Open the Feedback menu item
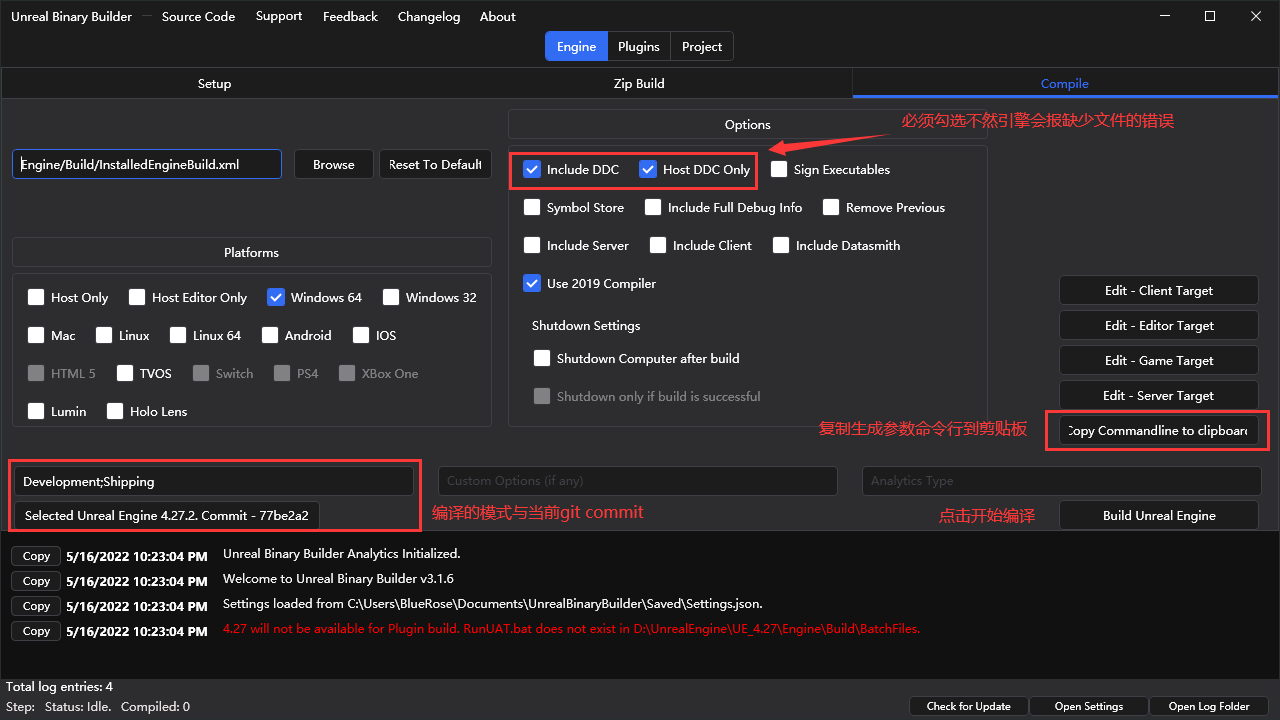The height and width of the screenshot is (720, 1280). 350,16
